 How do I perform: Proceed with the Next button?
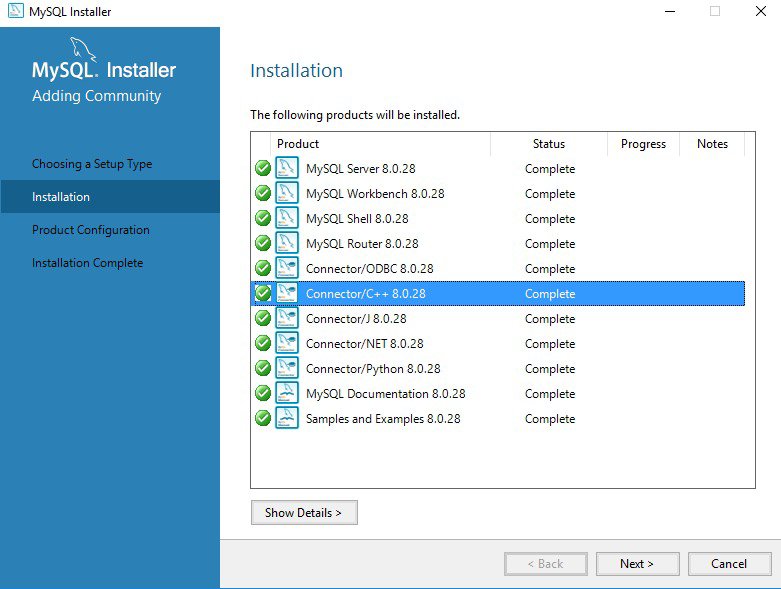(x=637, y=564)
